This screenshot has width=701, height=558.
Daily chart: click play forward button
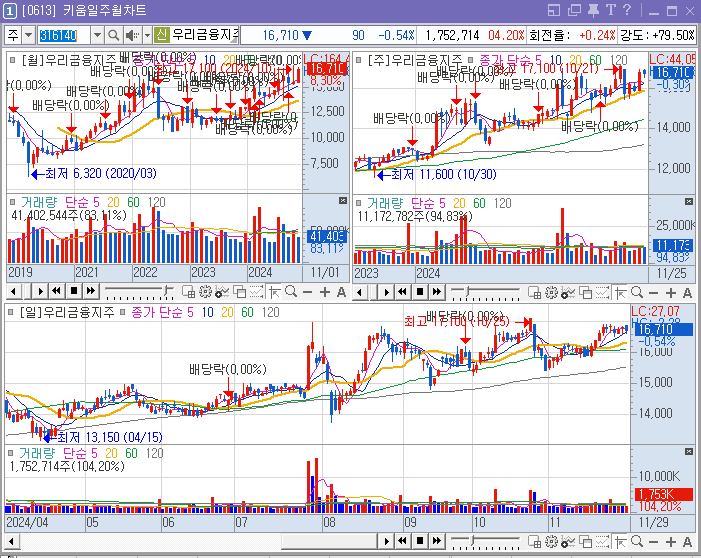pos(386,541)
